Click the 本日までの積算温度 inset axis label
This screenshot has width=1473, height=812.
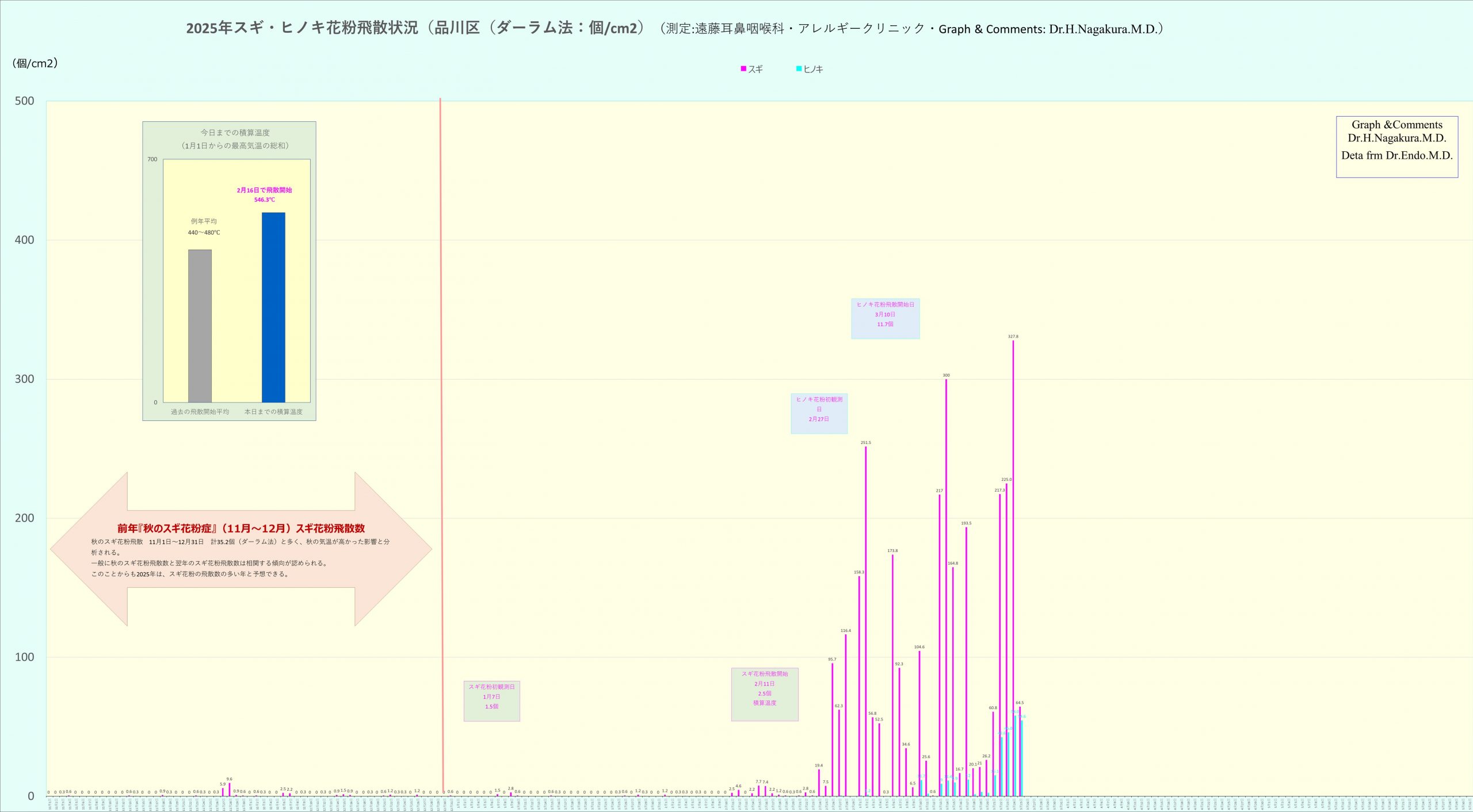[x=273, y=412]
